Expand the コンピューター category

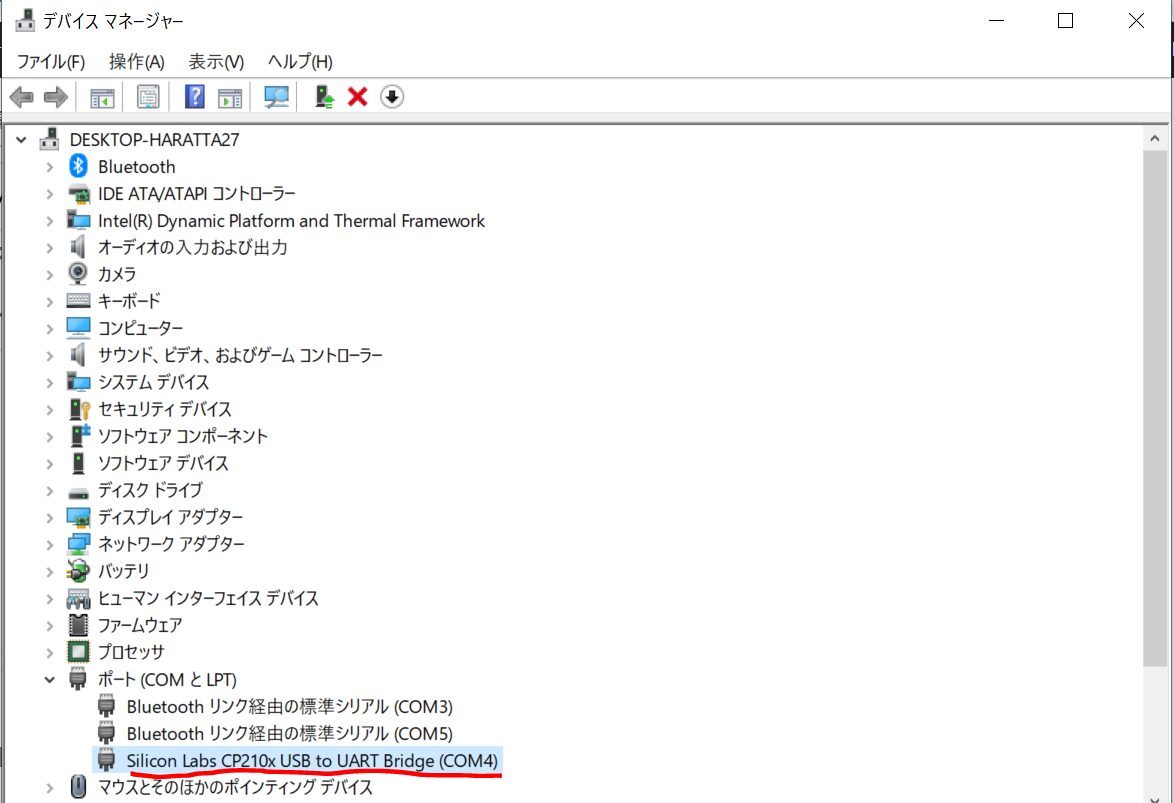pos(49,329)
